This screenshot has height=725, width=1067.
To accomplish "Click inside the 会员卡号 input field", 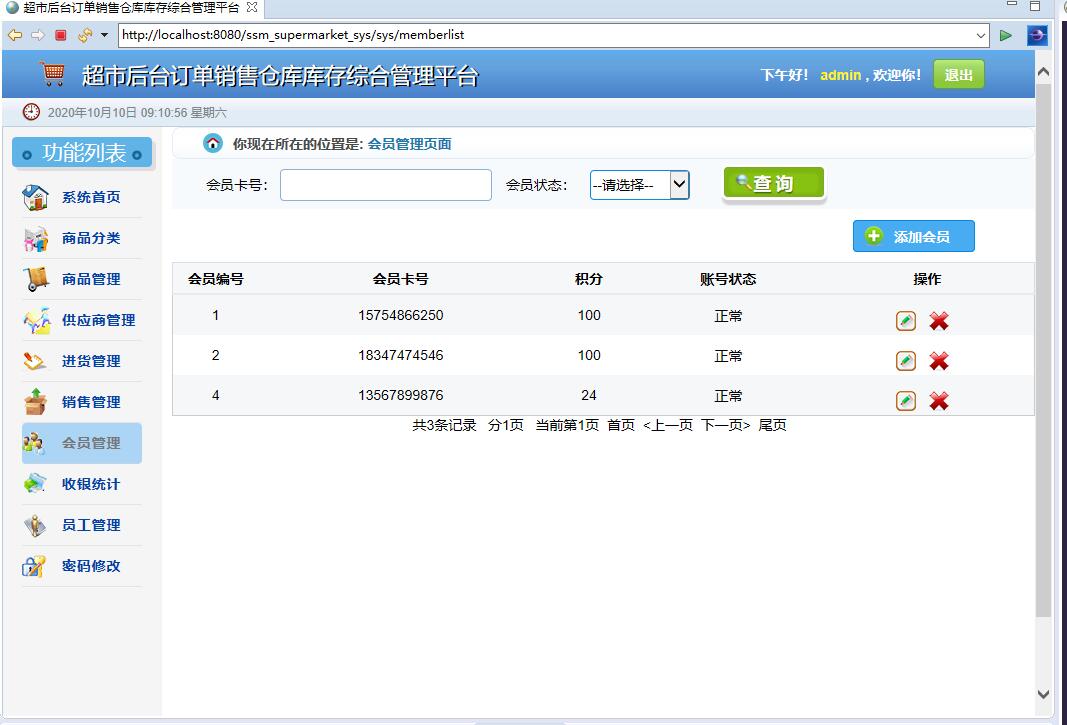I will click(x=385, y=184).
